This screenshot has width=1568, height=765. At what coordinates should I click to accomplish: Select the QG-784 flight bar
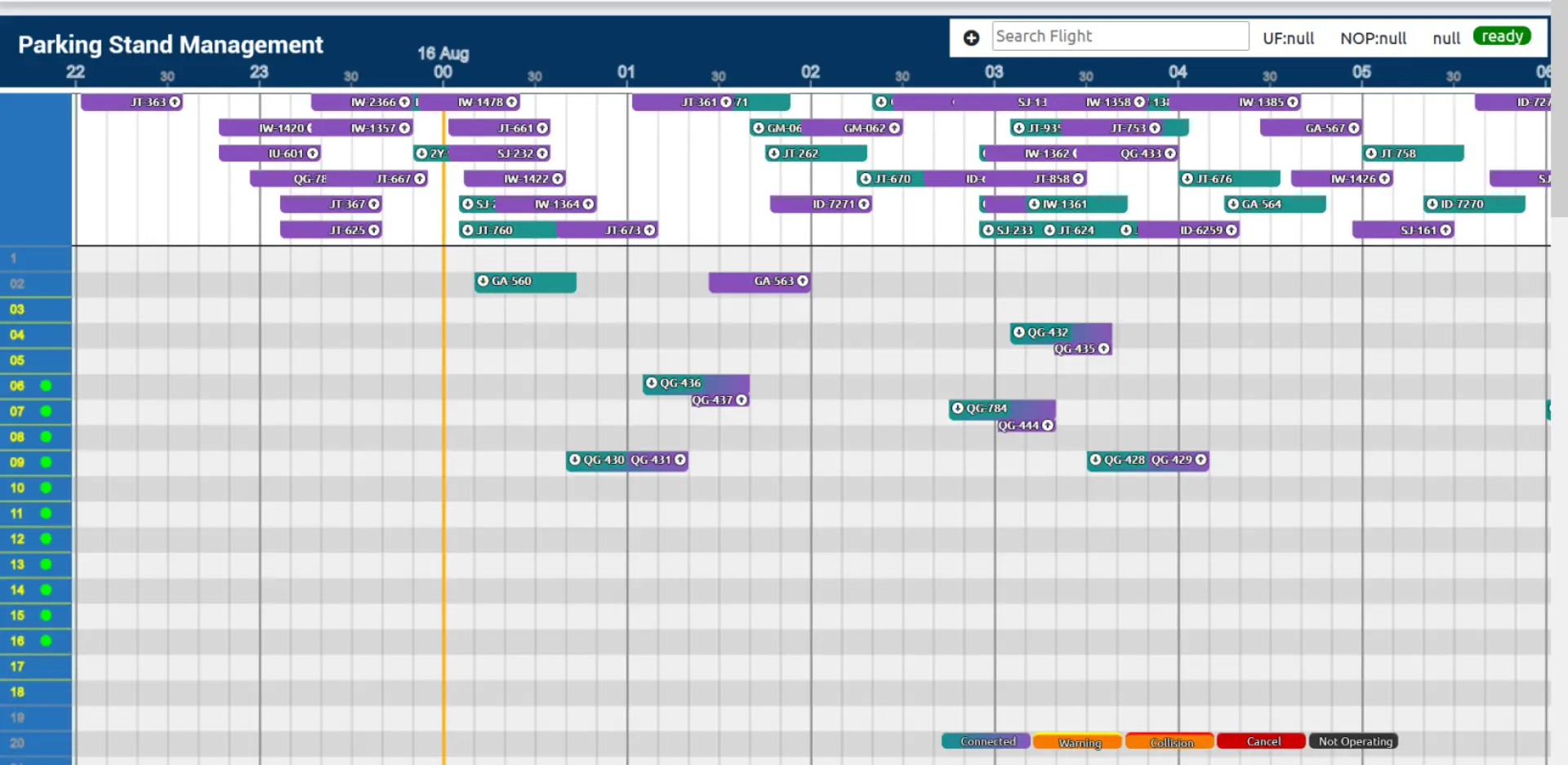point(1002,408)
